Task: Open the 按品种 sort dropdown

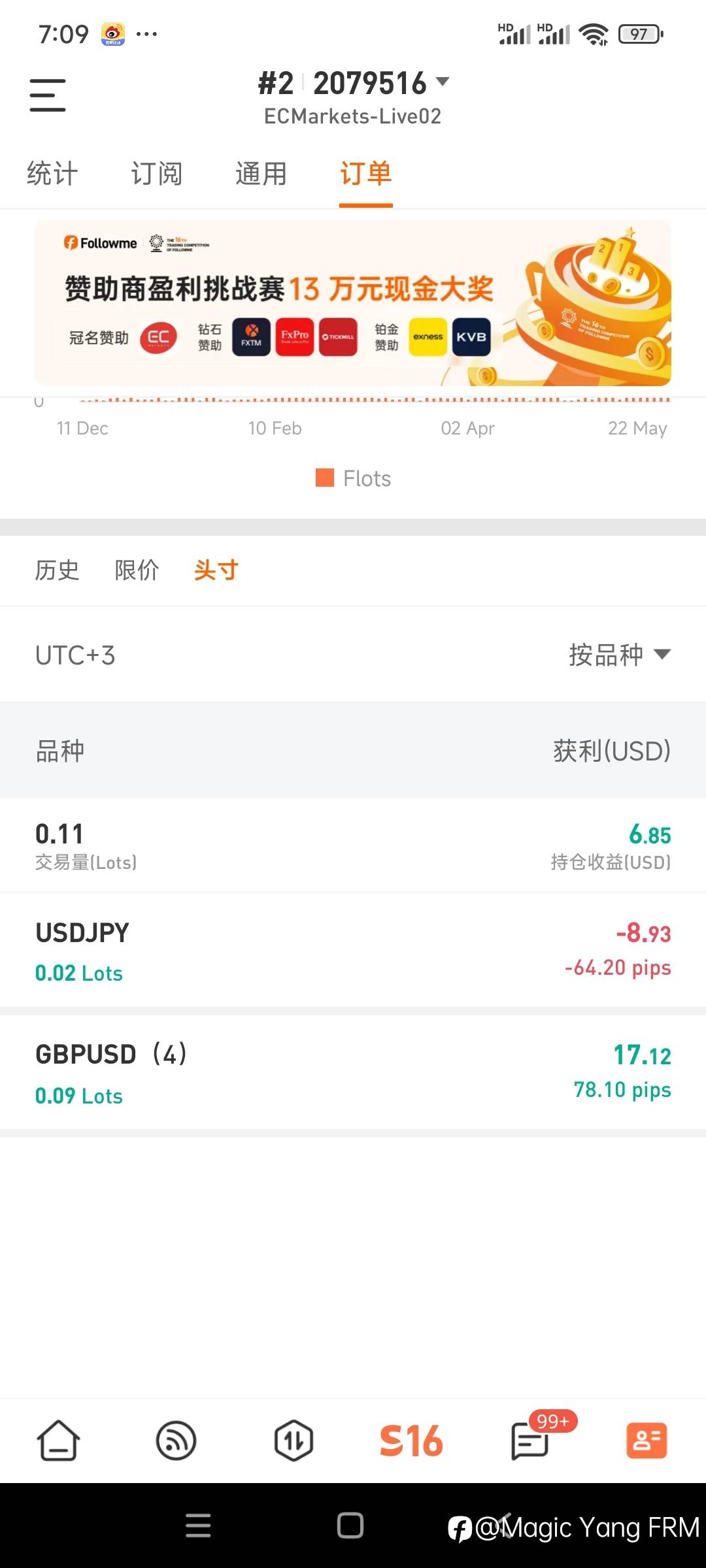Action: coord(618,655)
